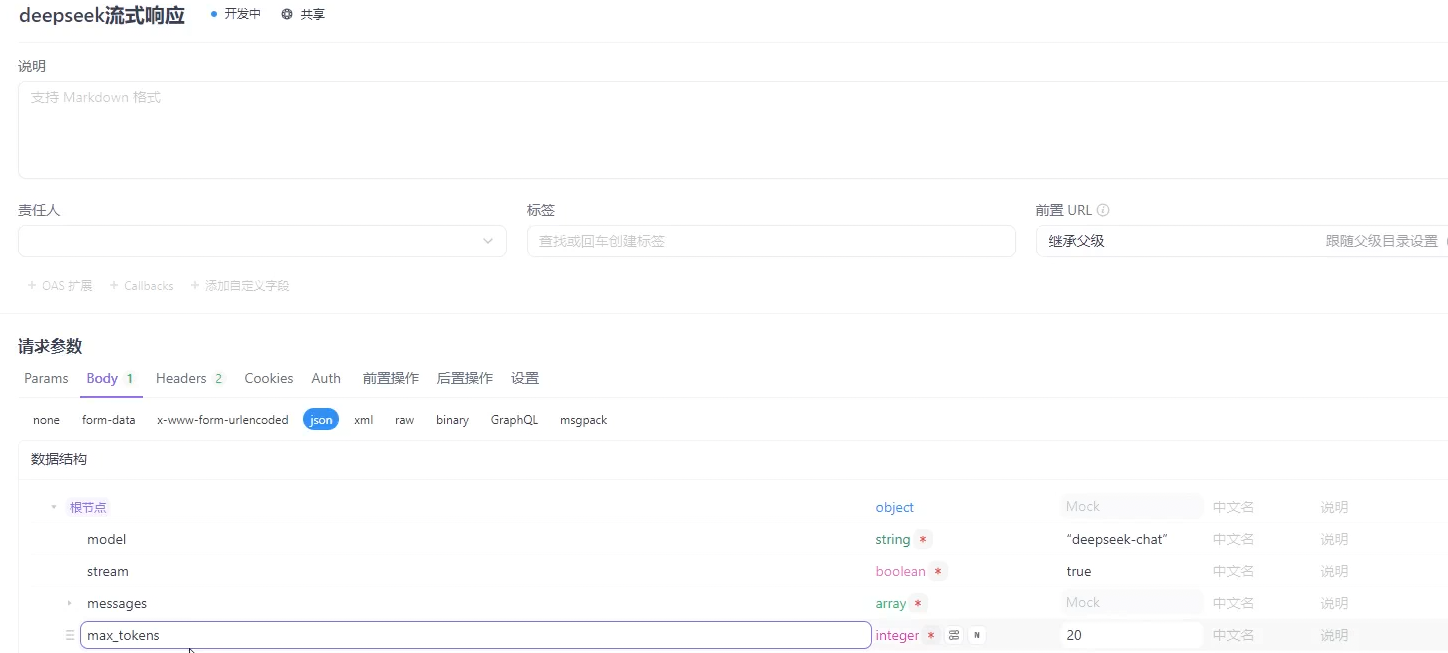
Task: Change the integer type of max_tokens
Action: [x=897, y=635]
